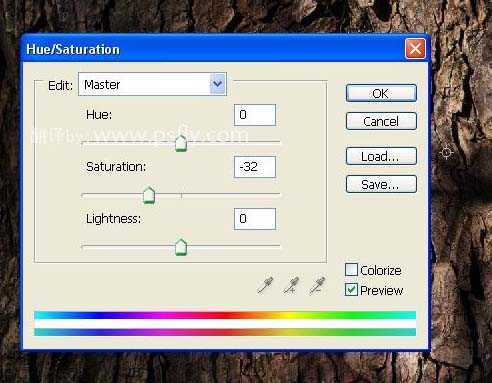Click the Saturation slider handle
The image size is (492, 383).
coord(149,195)
